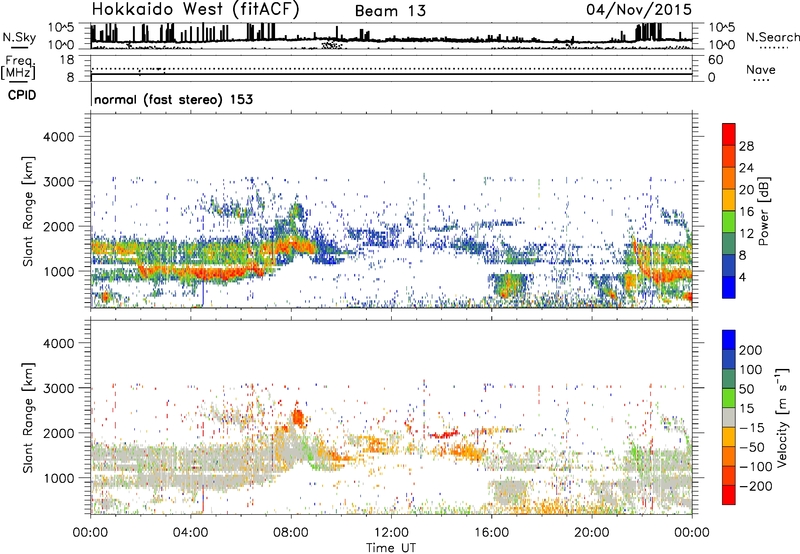Click the 'Time UT' axis title
The height and width of the screenshot is (554, 800).
(x=391, y=548)
